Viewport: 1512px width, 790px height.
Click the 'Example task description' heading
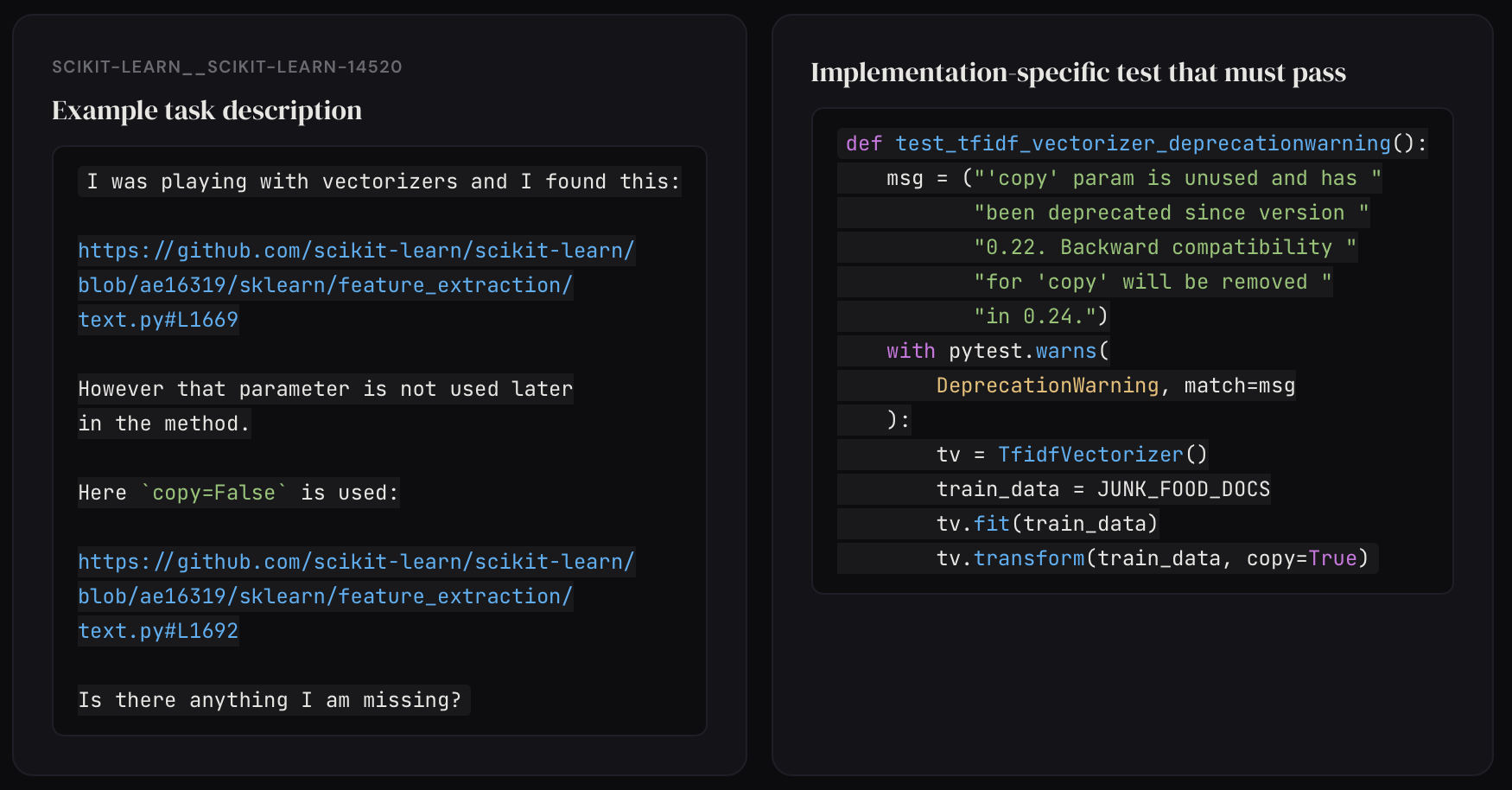coord(206,111)
